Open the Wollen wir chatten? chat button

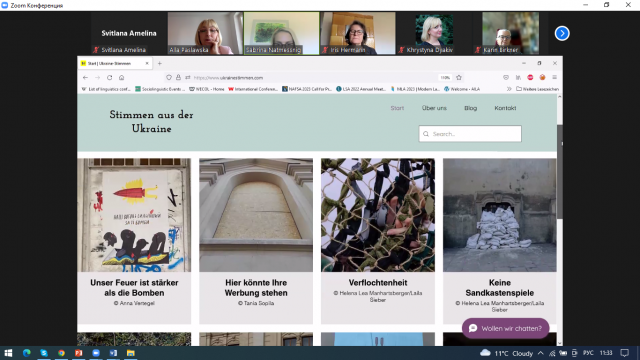click(505, 328)
